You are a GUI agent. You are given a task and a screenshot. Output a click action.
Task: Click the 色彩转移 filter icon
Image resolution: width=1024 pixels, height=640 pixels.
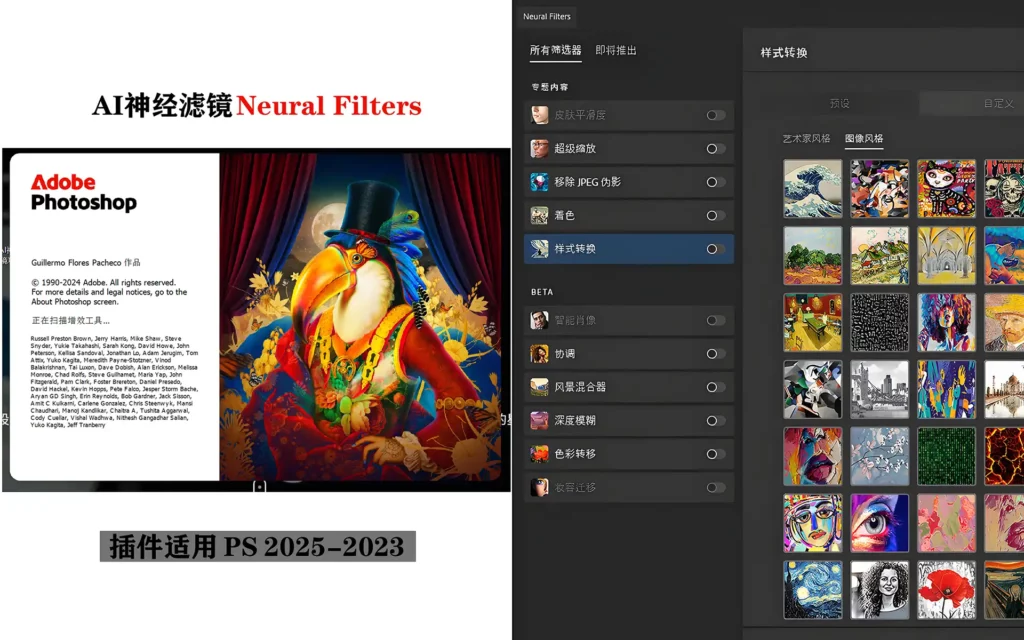click(x=539, y=454)
